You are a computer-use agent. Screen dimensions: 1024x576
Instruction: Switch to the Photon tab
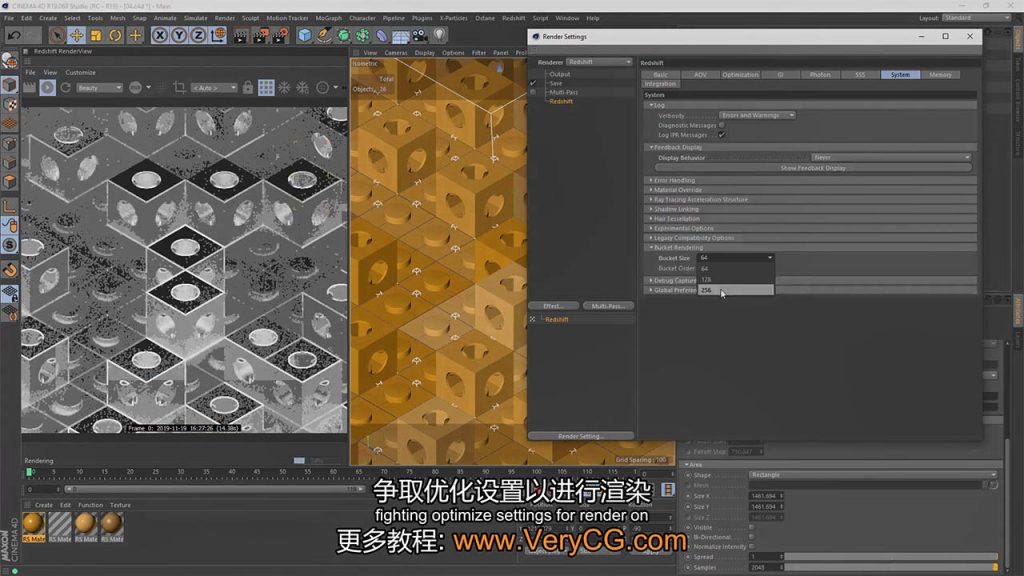[x=820, y=74]
